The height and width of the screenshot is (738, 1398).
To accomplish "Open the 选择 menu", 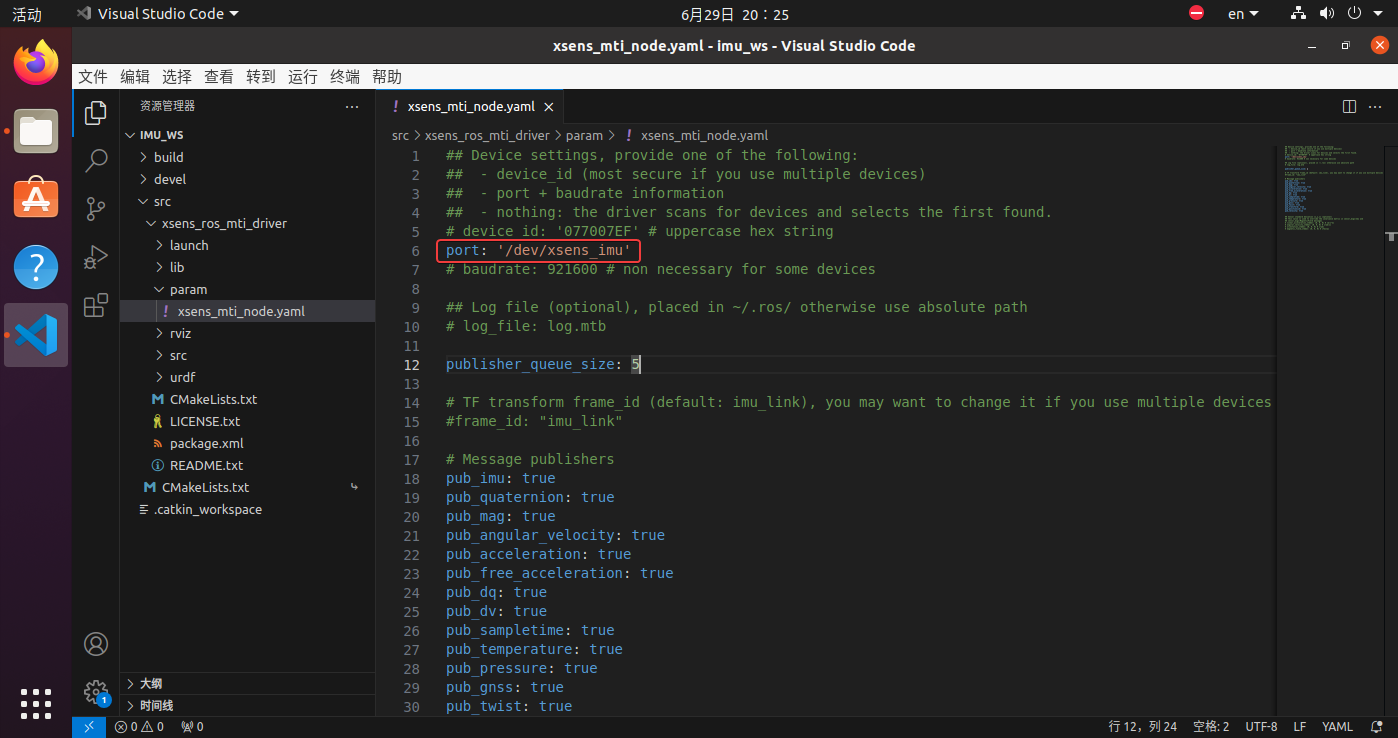I will tap(177, 77).
